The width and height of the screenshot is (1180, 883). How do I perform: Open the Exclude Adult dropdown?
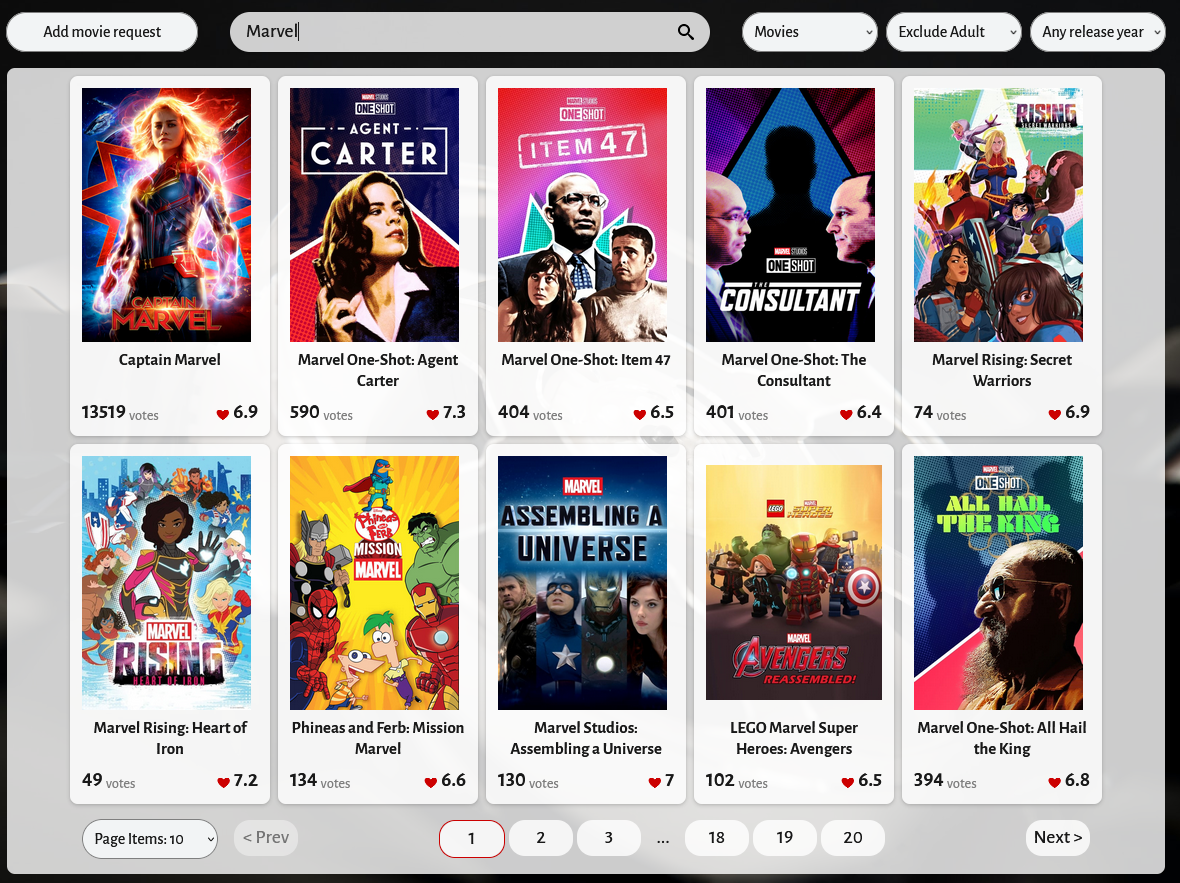pyautogui.click(x=953, y=32)
